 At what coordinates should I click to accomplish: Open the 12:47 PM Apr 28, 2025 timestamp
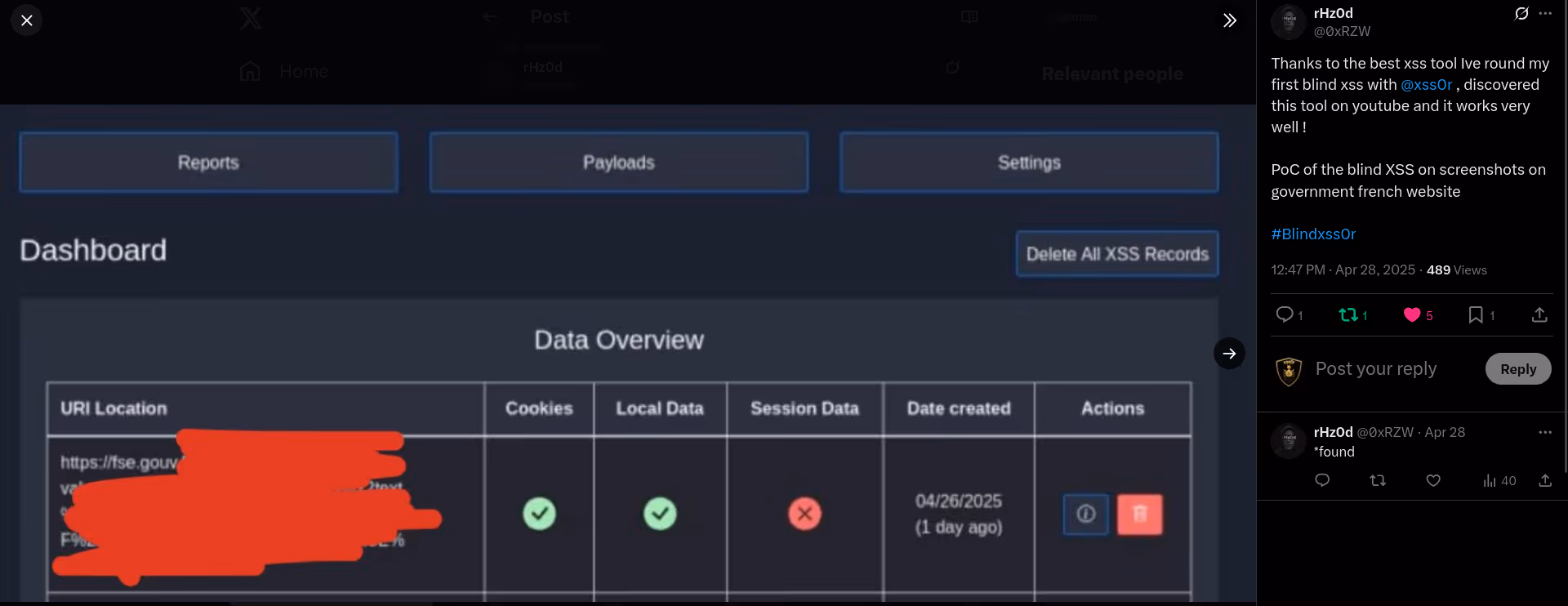tap(1343, 270)
